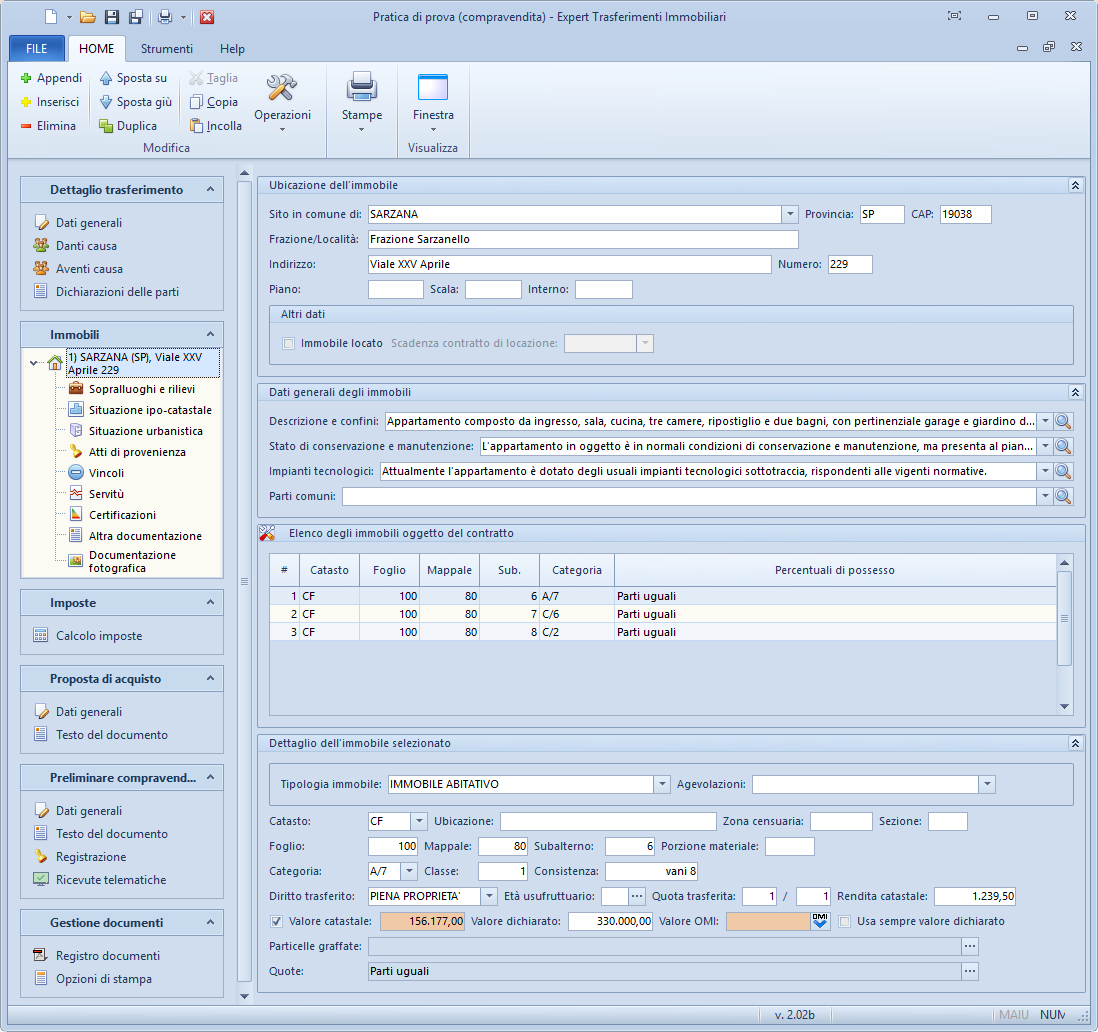Click the Duplica icon in ribbon

click(x=106, y=126)
